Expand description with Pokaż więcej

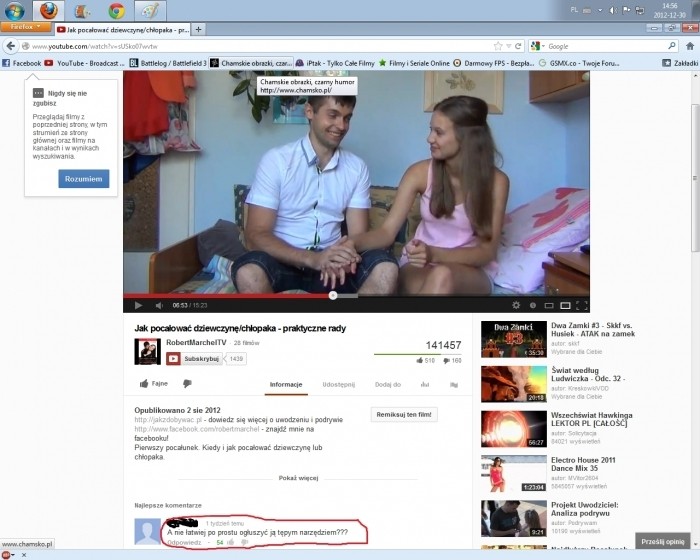298,478
